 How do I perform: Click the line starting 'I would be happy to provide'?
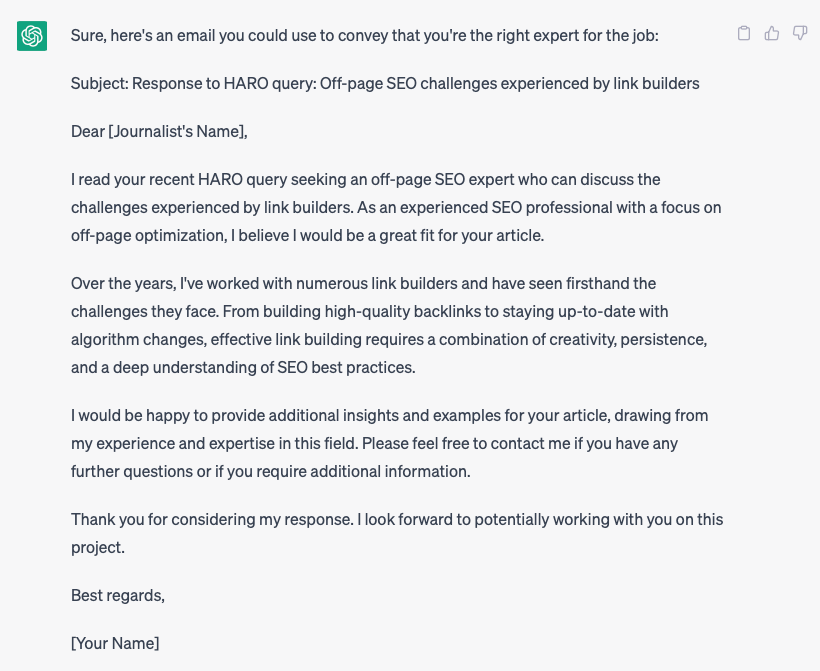(x=390, y=416)
